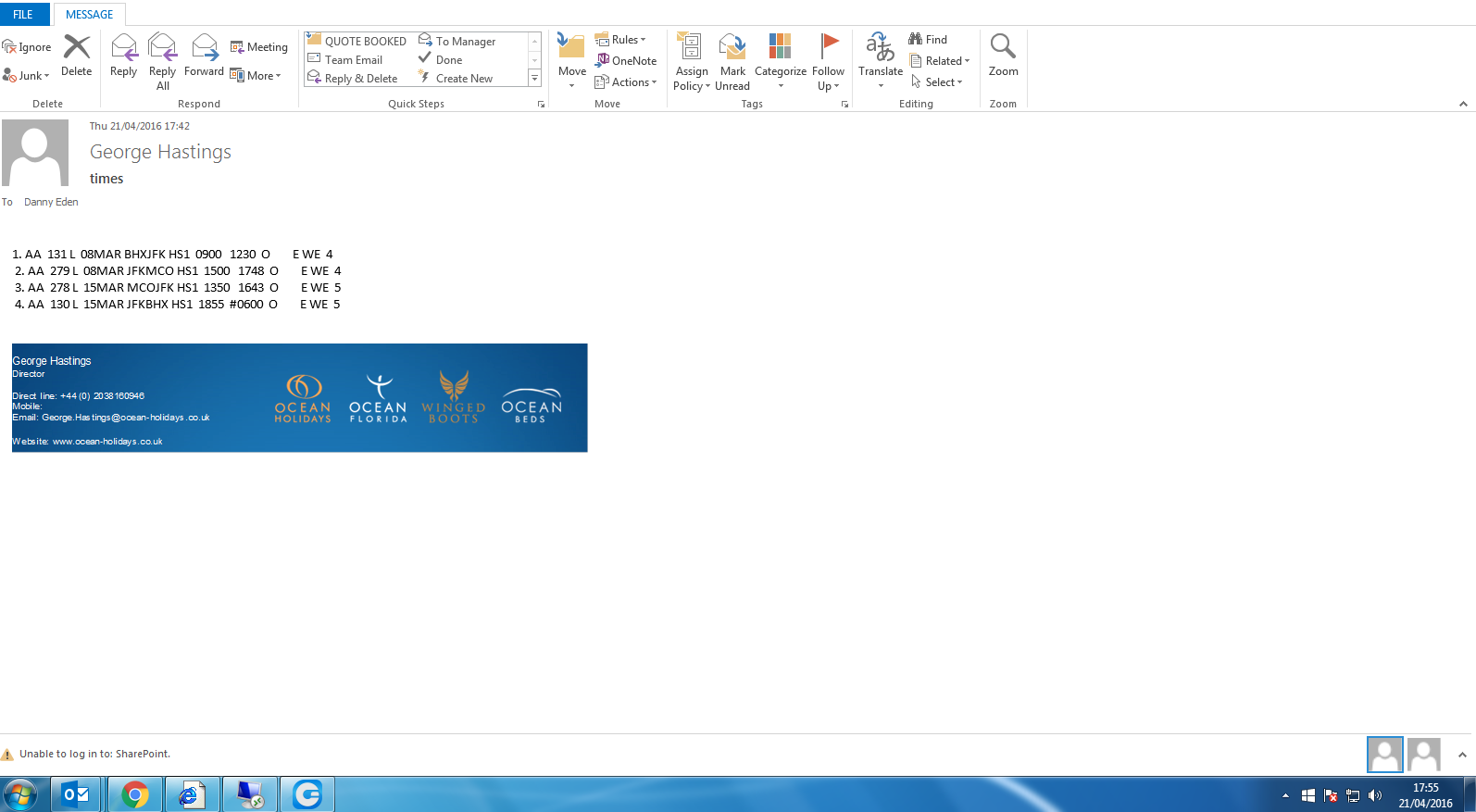The image size is (1476, 812).
Task: Expand the Quick Steps gallery
Action: (534, 80)
